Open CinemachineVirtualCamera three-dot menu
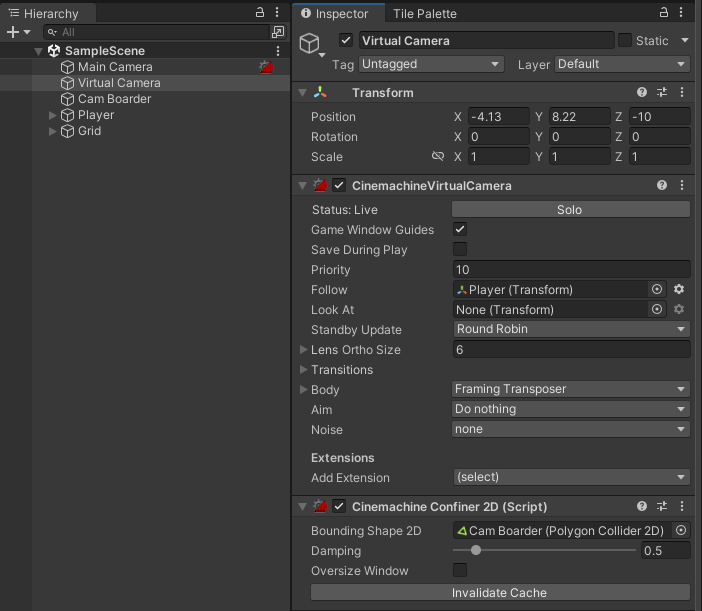Image resolution: width=702 pixels, height=611 pixels. click(682, 185)
